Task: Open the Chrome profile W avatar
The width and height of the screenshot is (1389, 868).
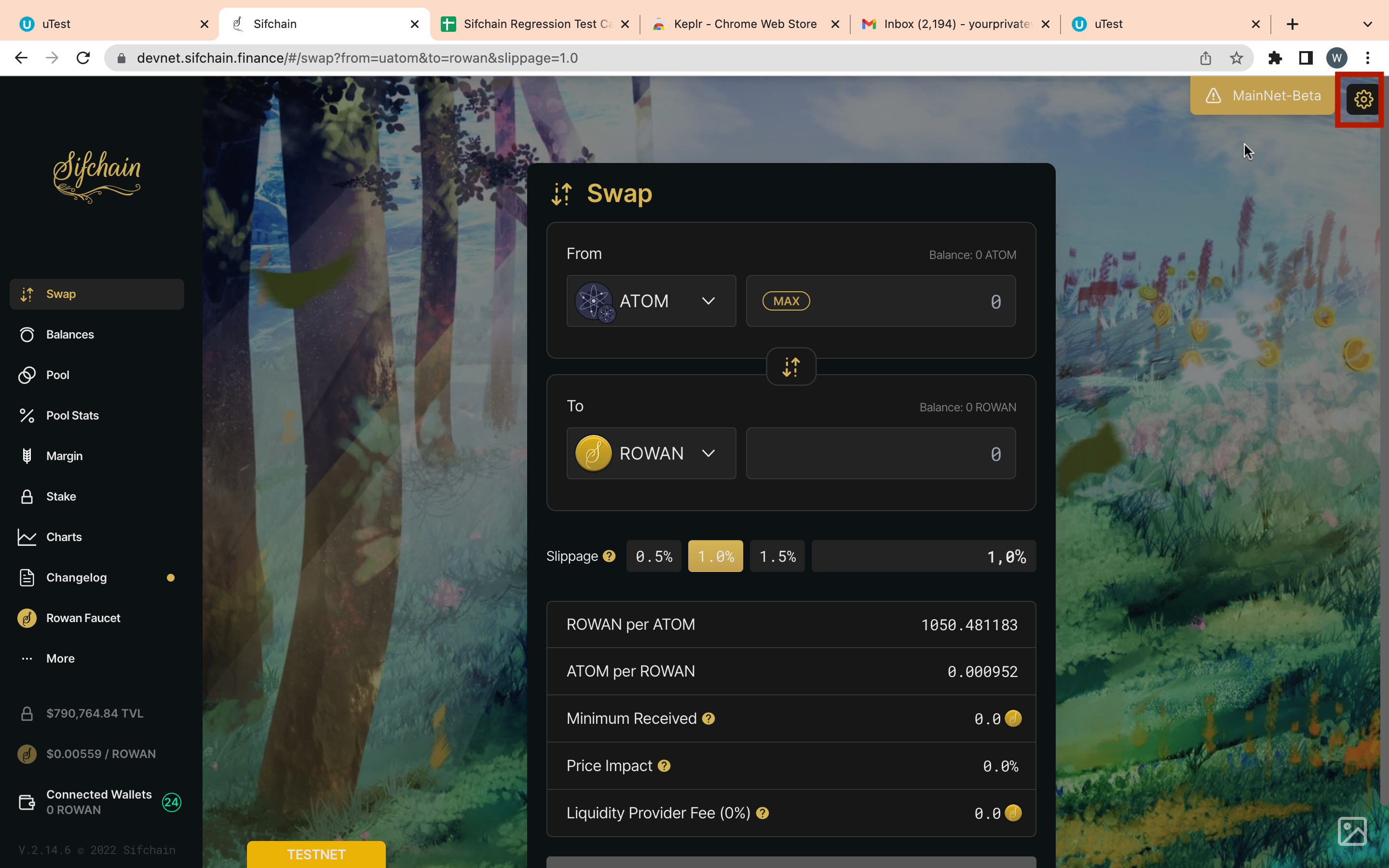Action: [1337, 58]
